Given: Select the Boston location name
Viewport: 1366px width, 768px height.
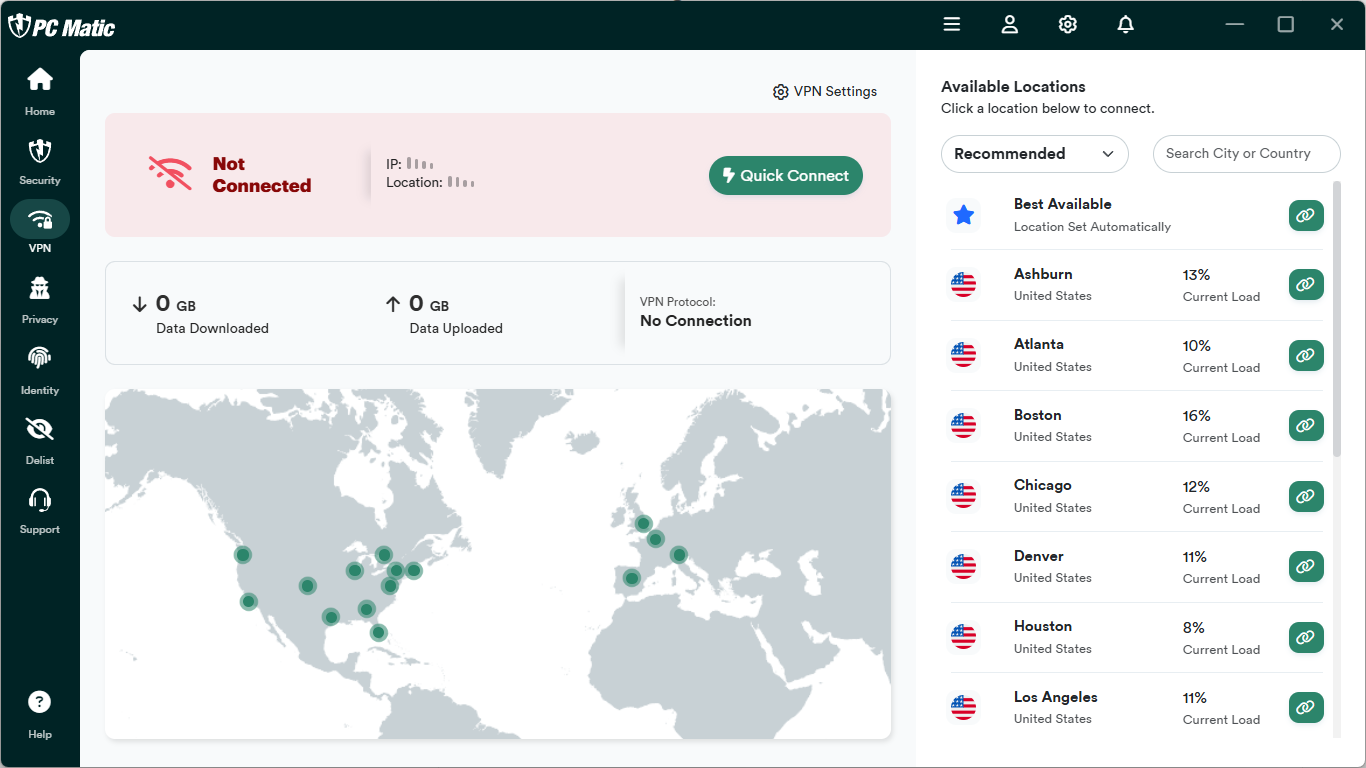Looking at the screenshot, I should click(1038, 415).
